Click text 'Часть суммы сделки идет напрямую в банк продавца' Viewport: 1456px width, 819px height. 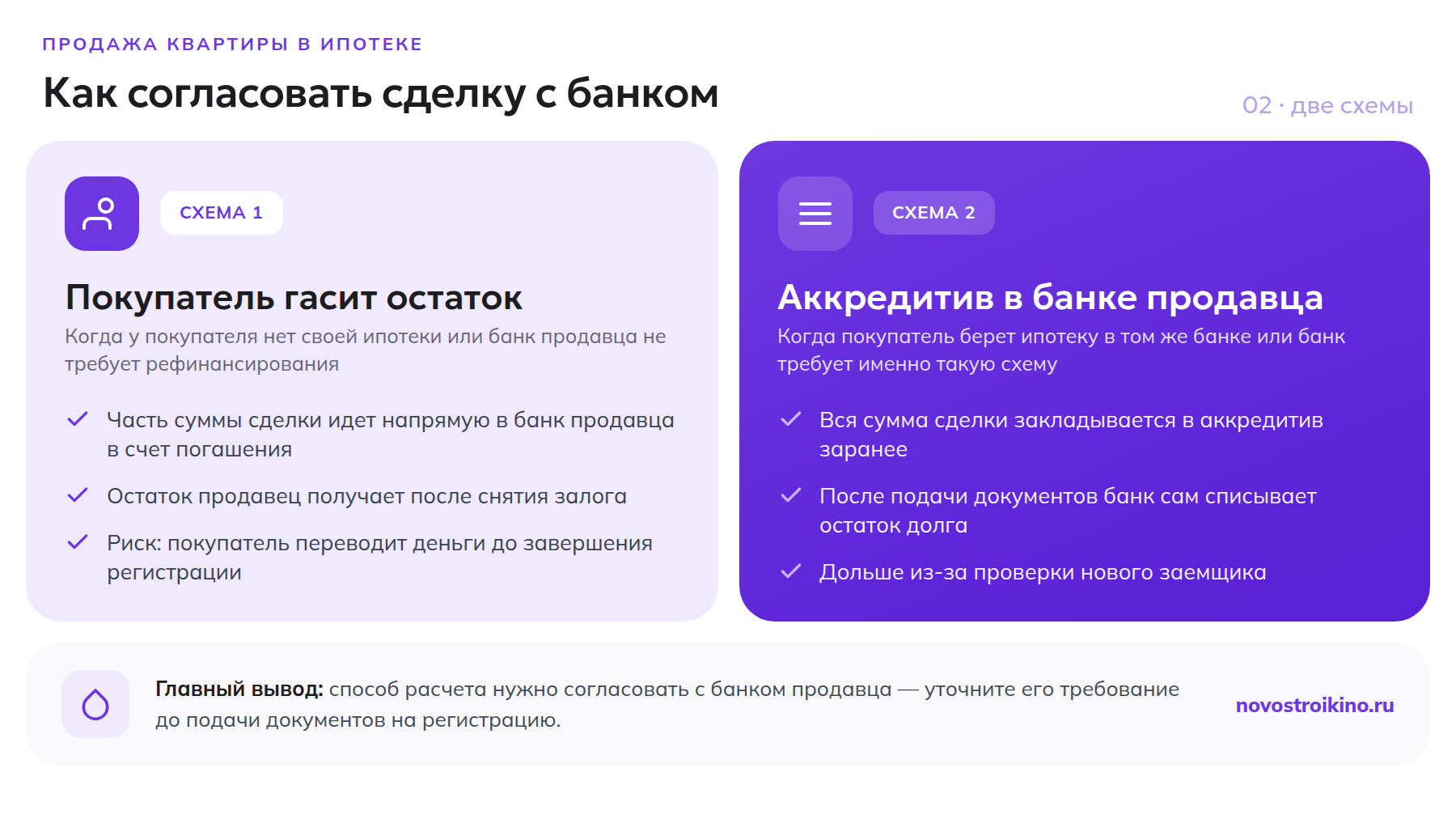(391, 420)
